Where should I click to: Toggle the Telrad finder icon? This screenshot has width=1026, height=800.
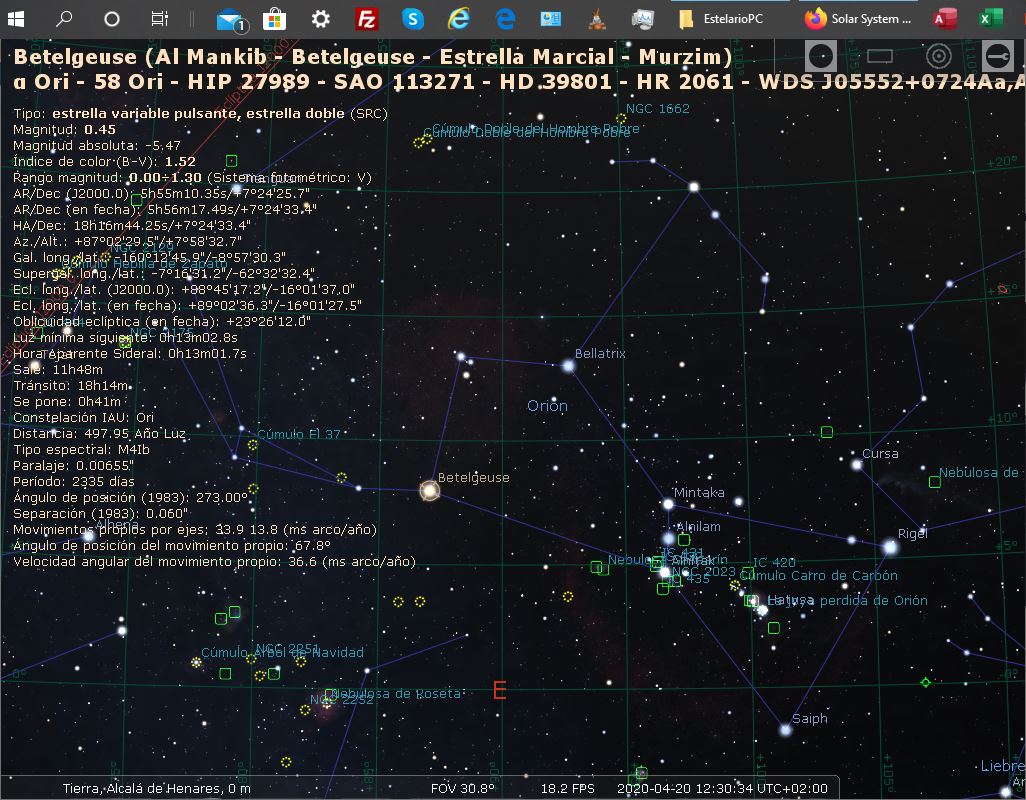938,56
